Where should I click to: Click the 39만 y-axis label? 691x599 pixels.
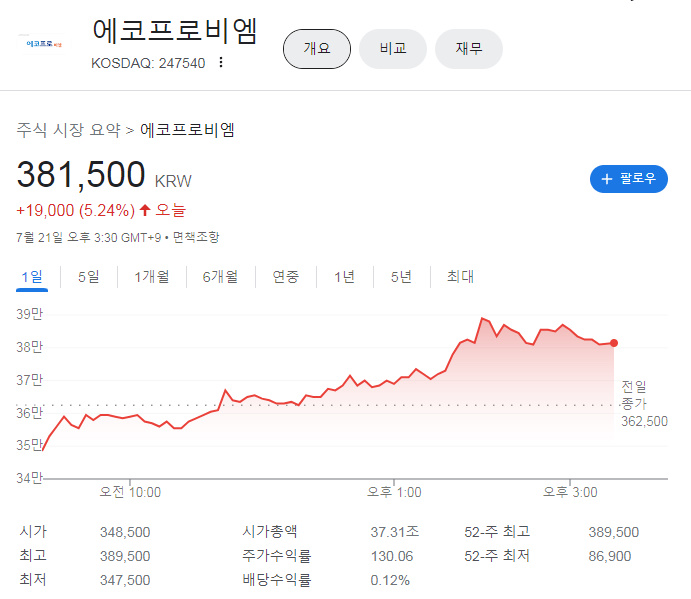click(30, 314)
